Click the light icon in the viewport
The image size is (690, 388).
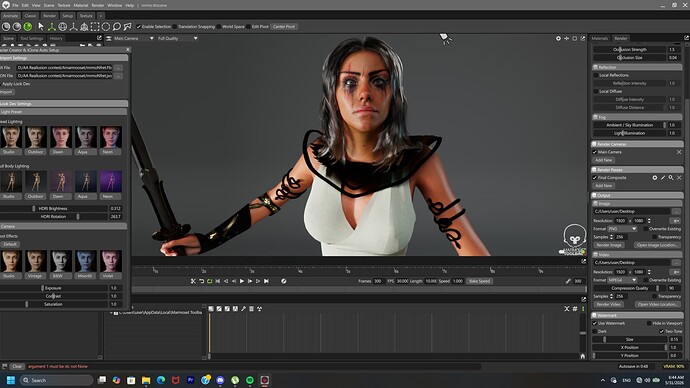click(445, 38)
